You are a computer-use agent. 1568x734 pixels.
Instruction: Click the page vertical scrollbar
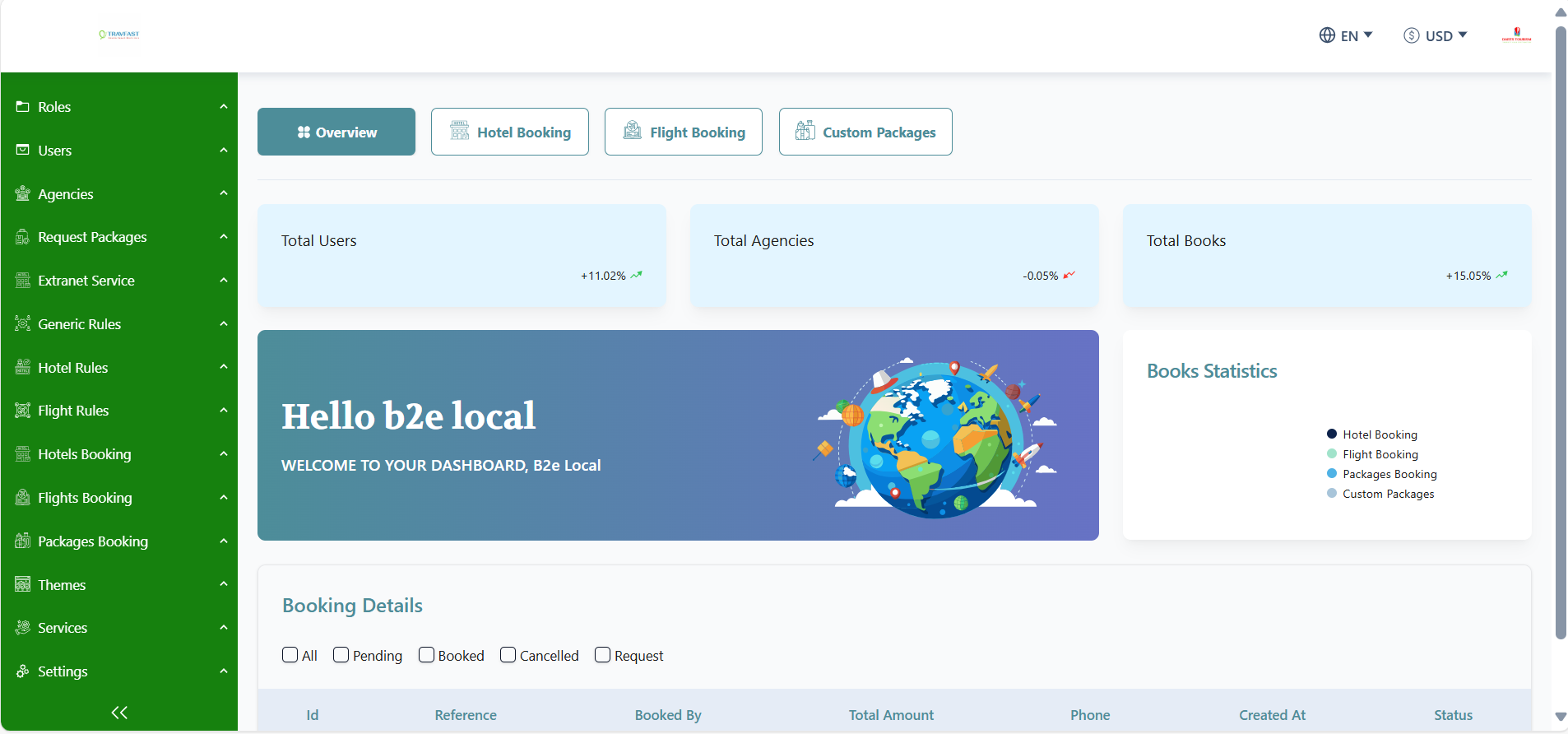[x=1561, y=329]
